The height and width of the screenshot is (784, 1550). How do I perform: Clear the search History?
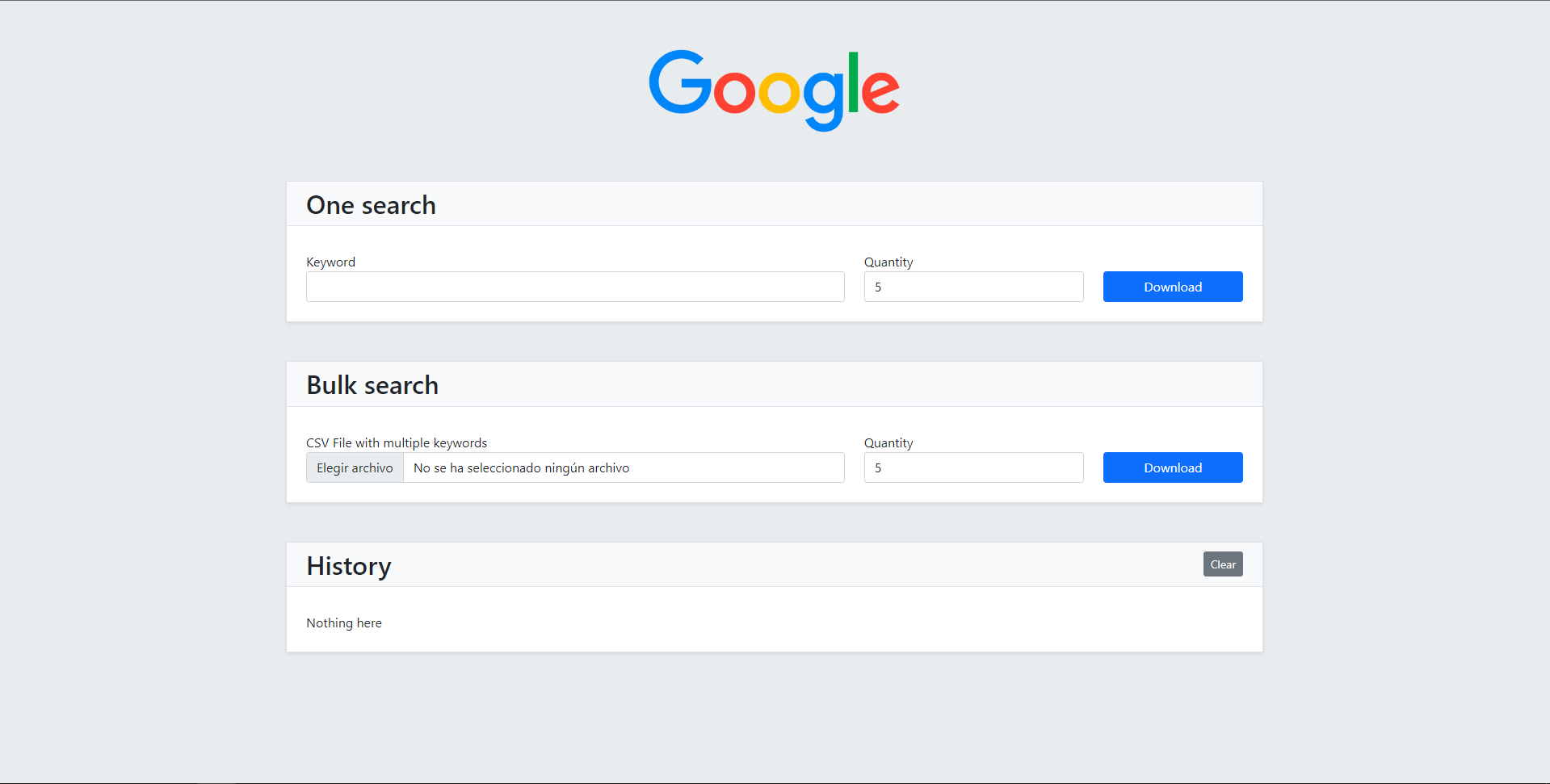click(x=1223, y=564)
